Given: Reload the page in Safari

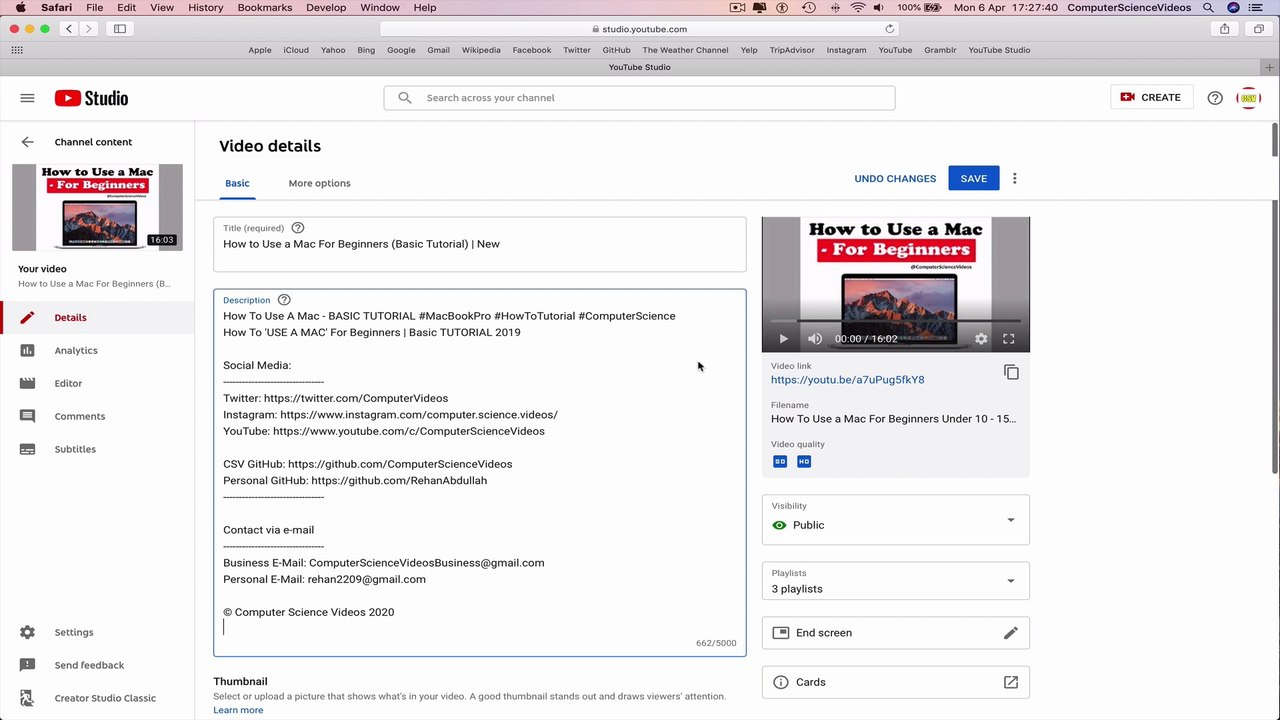Looking at the screenshot, I should pyautogui.click(x=889, y=29).
